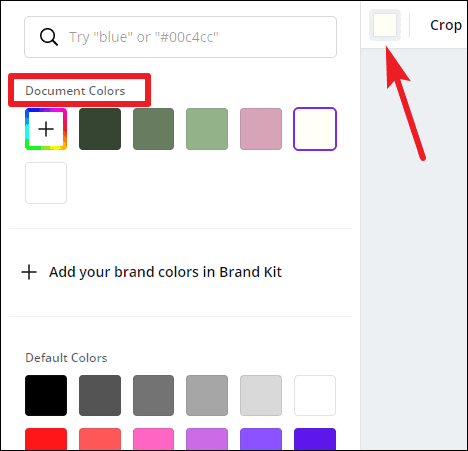Click the rainbow add new color button
The height and width of the screenshot is (451, 468).
pyautogui.click(x=46, y=129)
